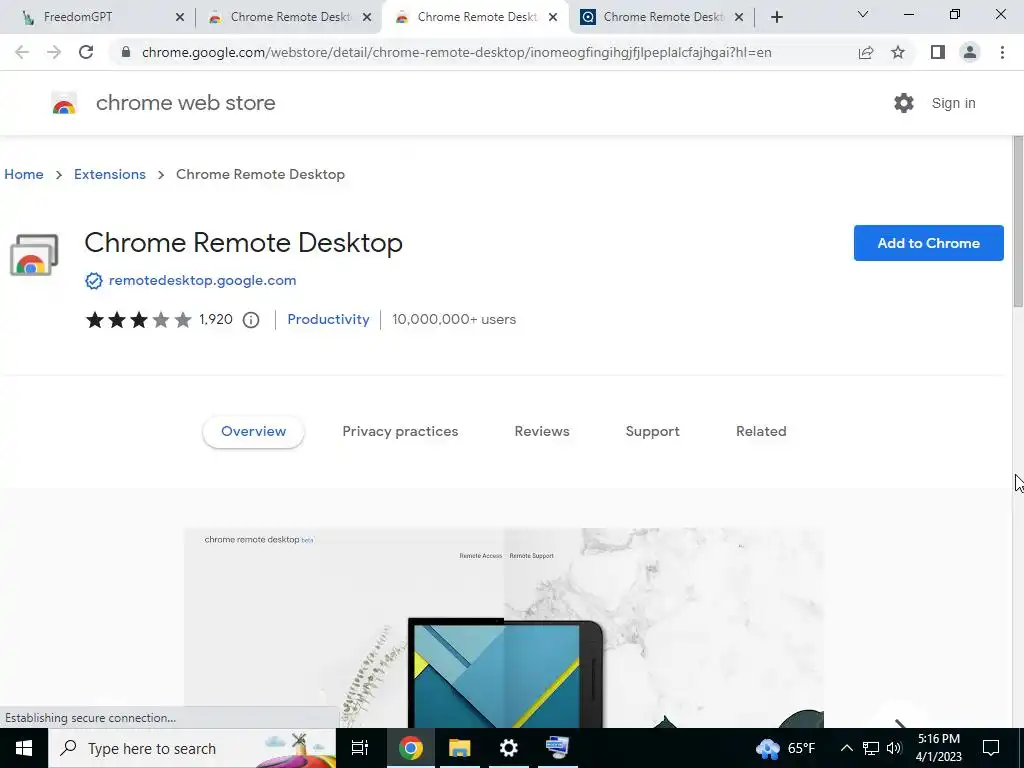Click the clock showing 5:16 PM
This screenshot has width=1024, height=768.
(938, 748)
